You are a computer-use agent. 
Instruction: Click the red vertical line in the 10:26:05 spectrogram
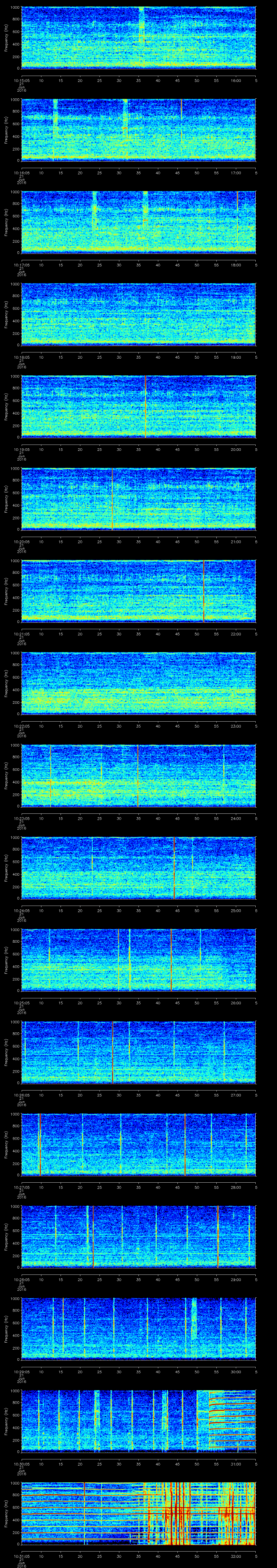[113, 1052]
